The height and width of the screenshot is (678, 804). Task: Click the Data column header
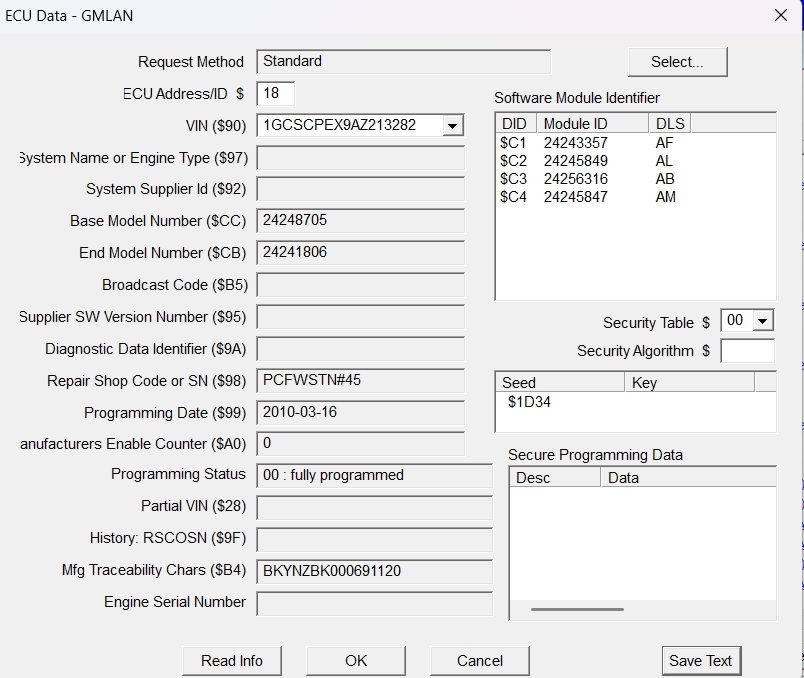pos(688,477)
